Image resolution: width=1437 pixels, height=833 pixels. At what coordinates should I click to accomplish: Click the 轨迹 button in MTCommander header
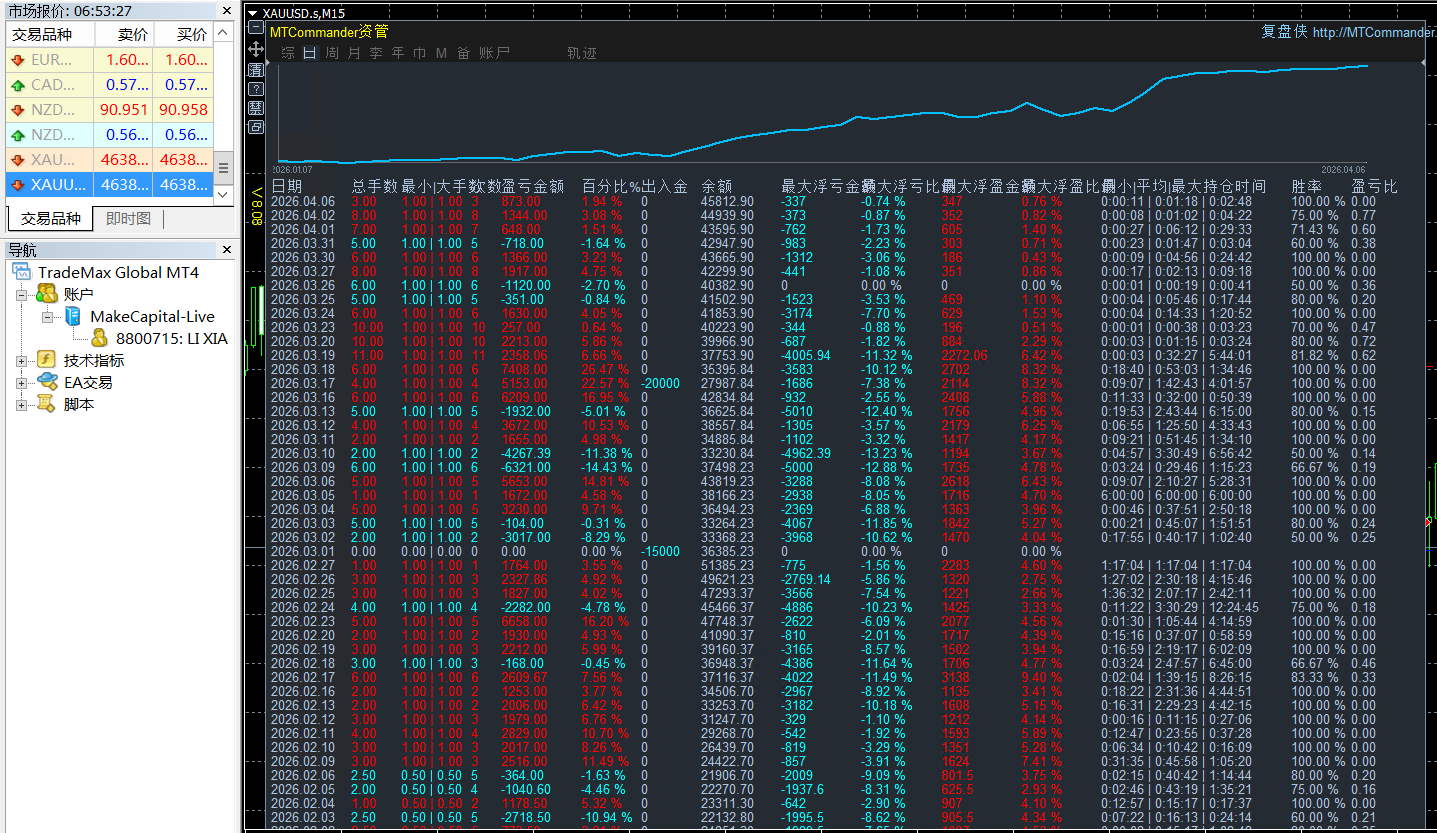click(581, 53)
